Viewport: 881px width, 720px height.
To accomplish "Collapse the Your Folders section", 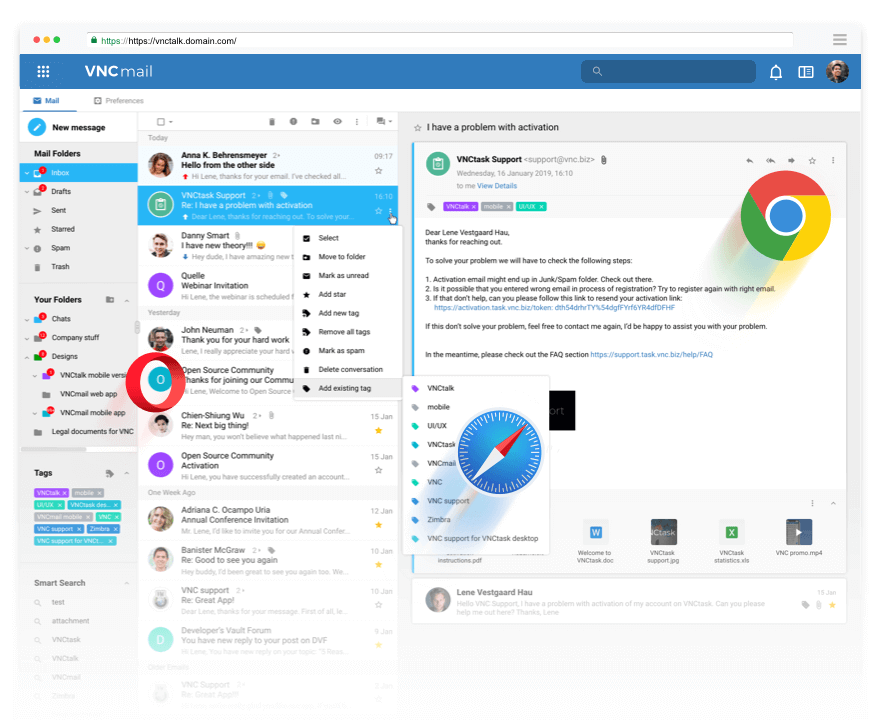I will pos(127,301).
